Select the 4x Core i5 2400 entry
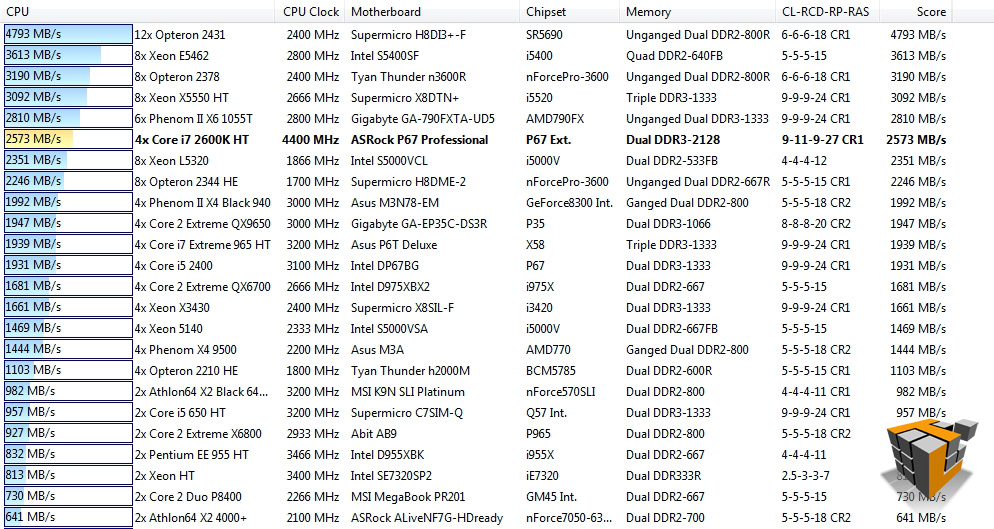This screenshot has height=529, width=994. 174,265
